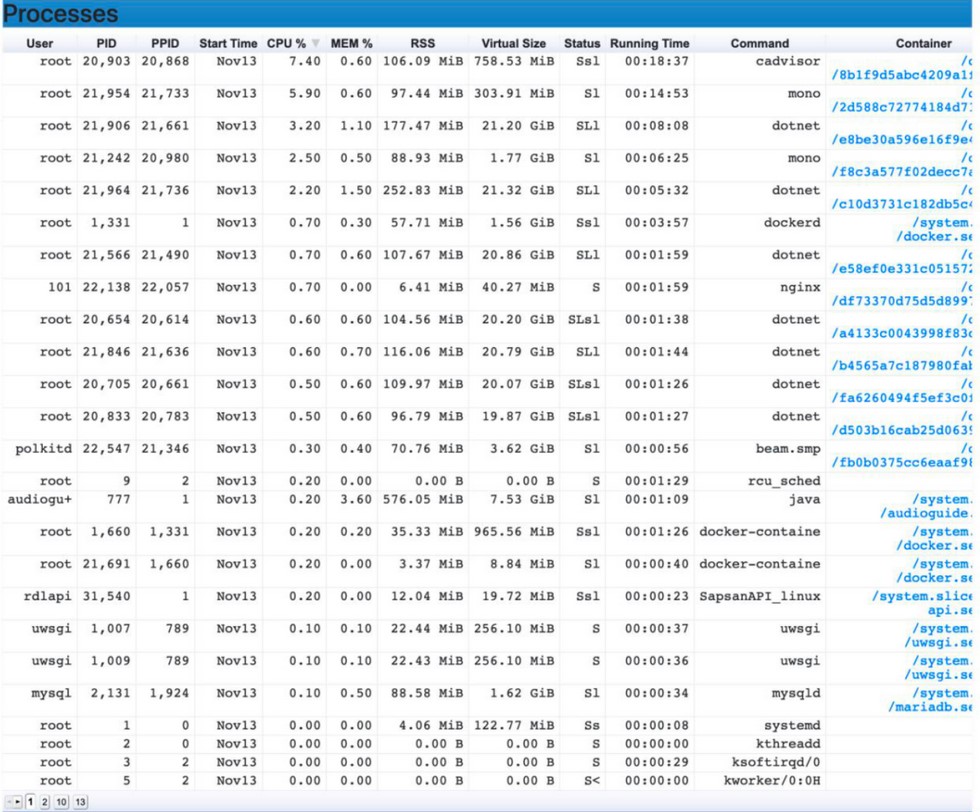Sort by RSS column header

[x=422, y=43]
